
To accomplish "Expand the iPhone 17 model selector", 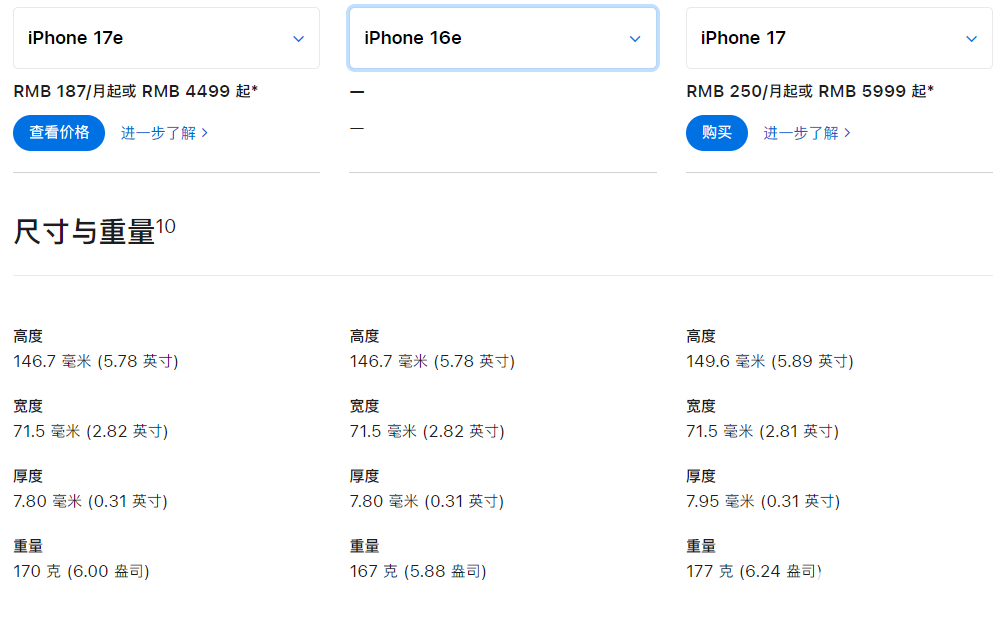I will pyautogui.click(x=839, y=38).
